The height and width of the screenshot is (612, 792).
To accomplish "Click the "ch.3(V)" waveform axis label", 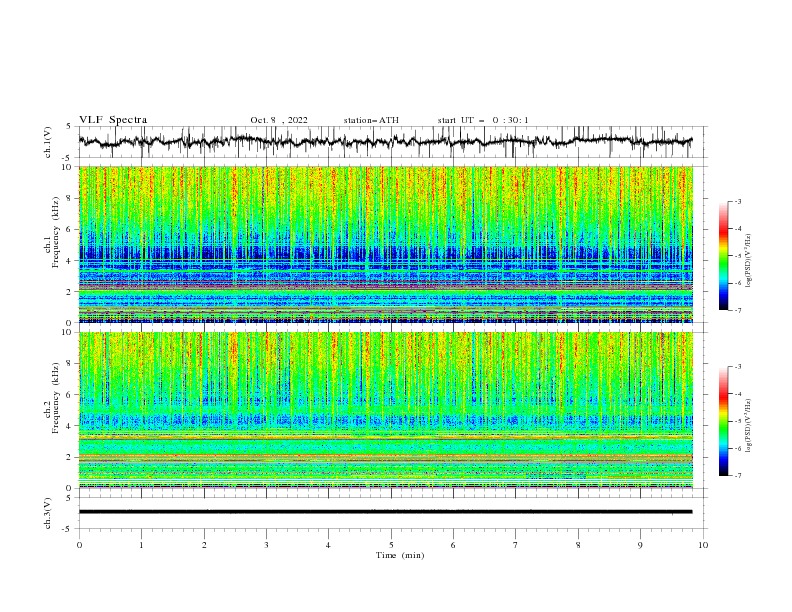I will pos(48,513).
